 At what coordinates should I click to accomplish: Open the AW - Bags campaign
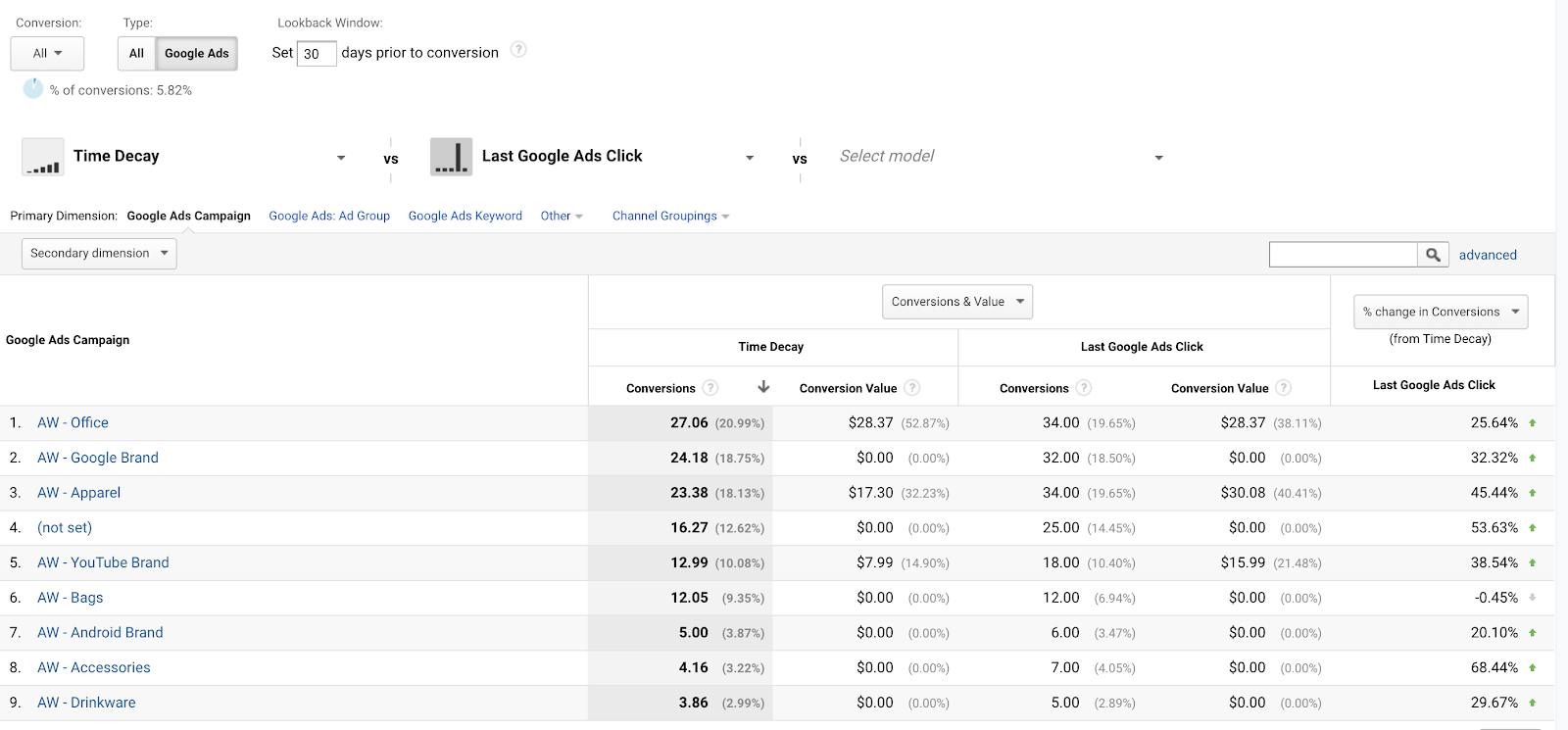(70, 598)
